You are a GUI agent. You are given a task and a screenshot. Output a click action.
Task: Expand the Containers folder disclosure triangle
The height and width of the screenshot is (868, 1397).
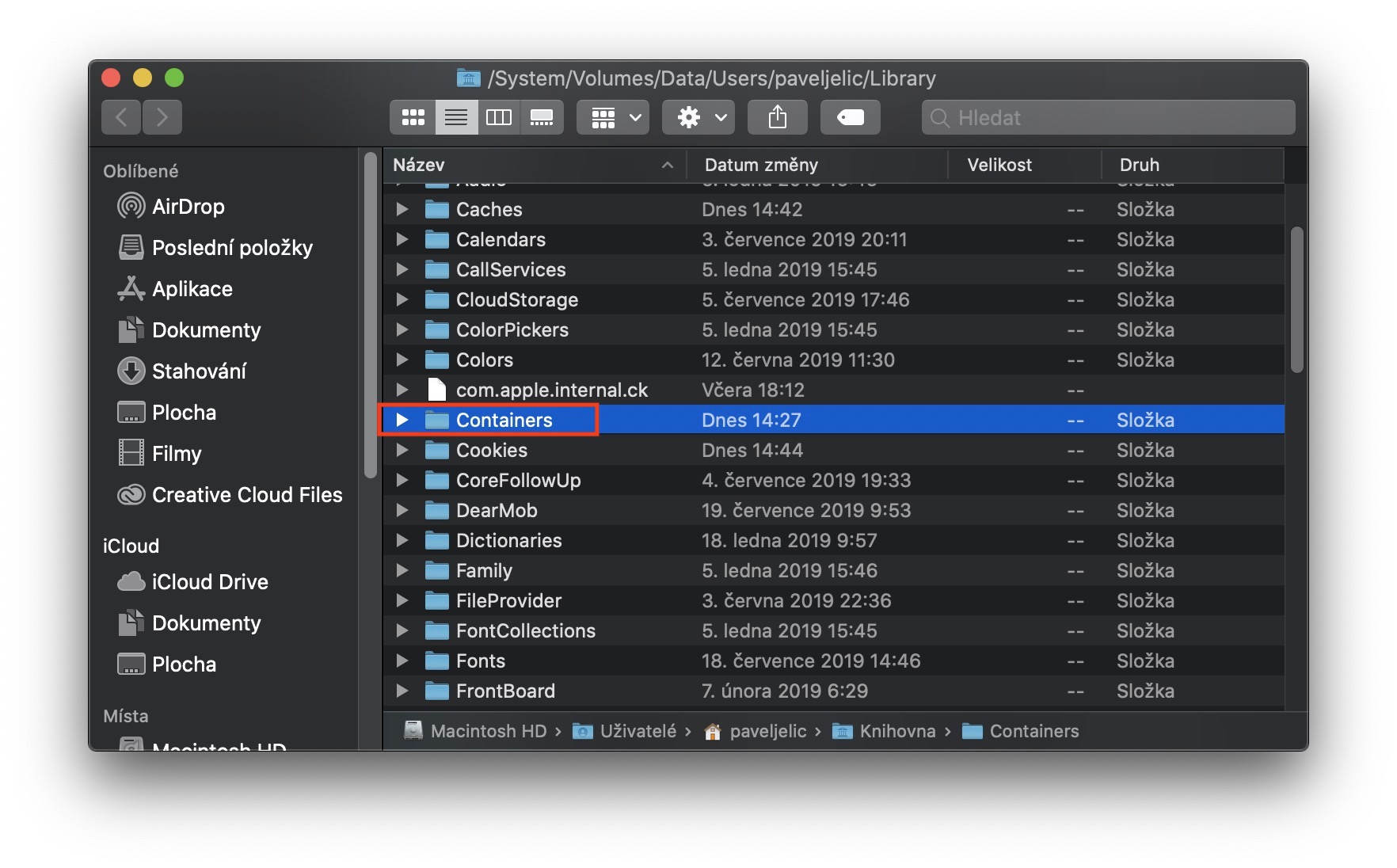[x=402, y=420]
